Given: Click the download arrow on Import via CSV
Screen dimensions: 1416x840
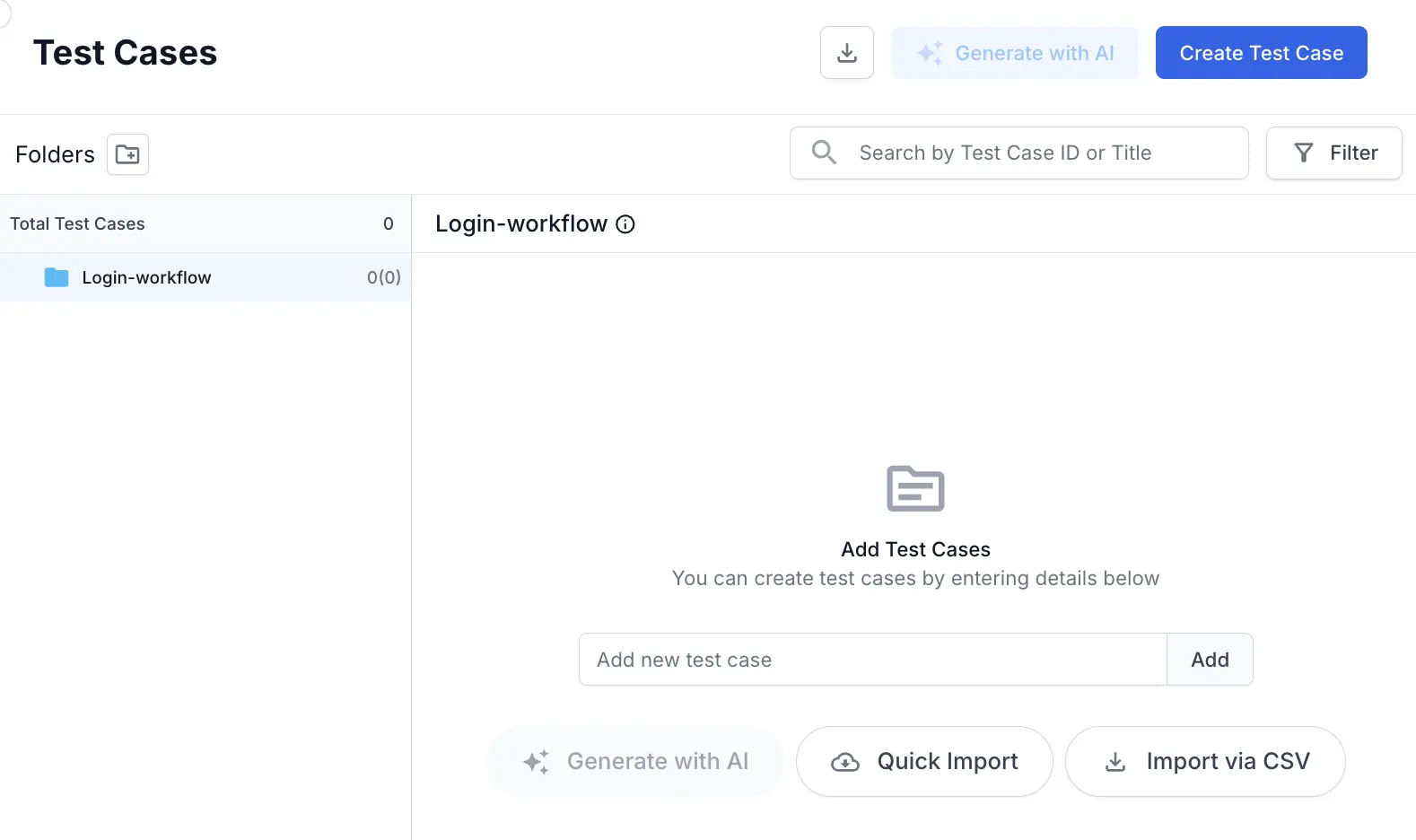Looking at the screenshot, I should (1115, 762).
